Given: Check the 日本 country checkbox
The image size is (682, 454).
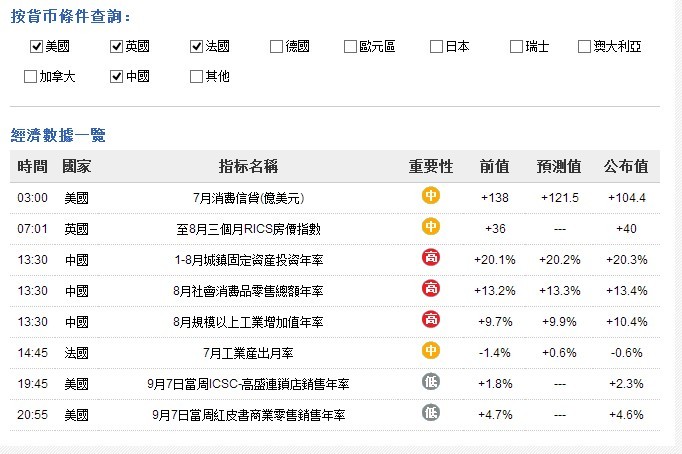Looking at the screenshot, I should pyautogui.click(x=437, y=46).
